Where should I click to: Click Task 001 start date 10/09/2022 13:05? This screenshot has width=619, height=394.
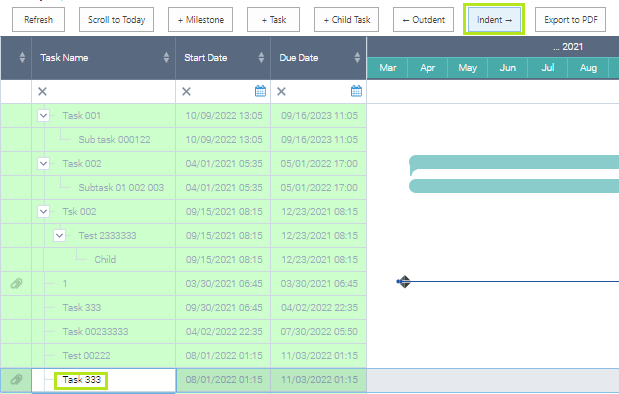pyautogui.click(x=224, y=116)
